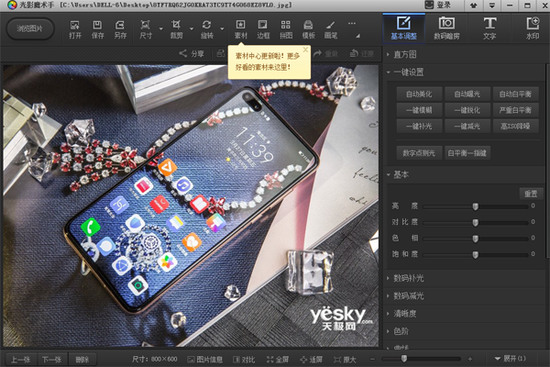Click the 文字 text tool tab
The image size is (550, 367).
coord(490,28)
